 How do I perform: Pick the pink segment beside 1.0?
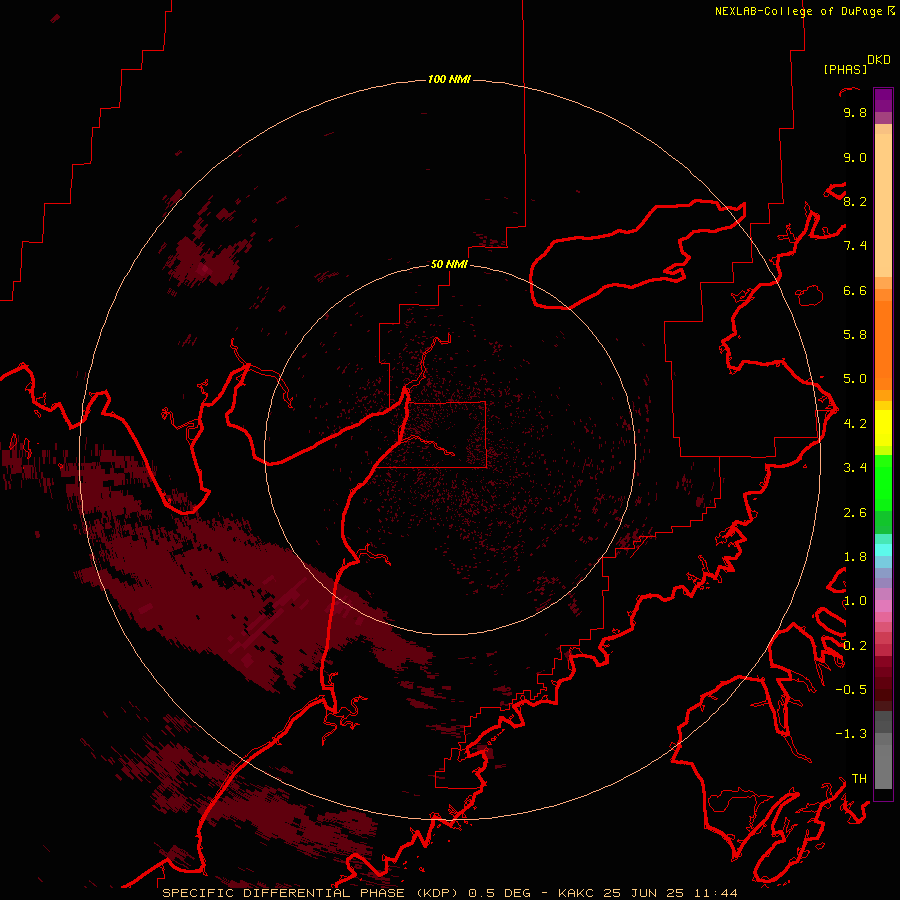(883, 606)
